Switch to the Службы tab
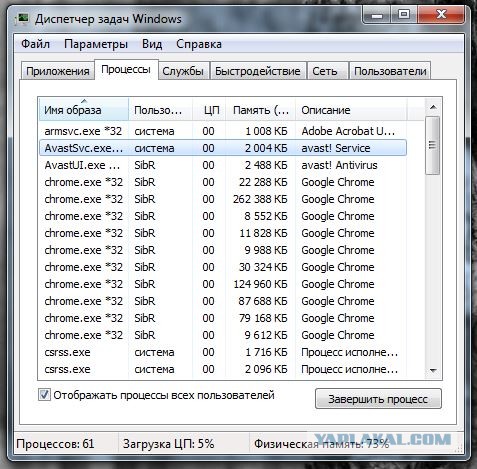 [183, 71]
